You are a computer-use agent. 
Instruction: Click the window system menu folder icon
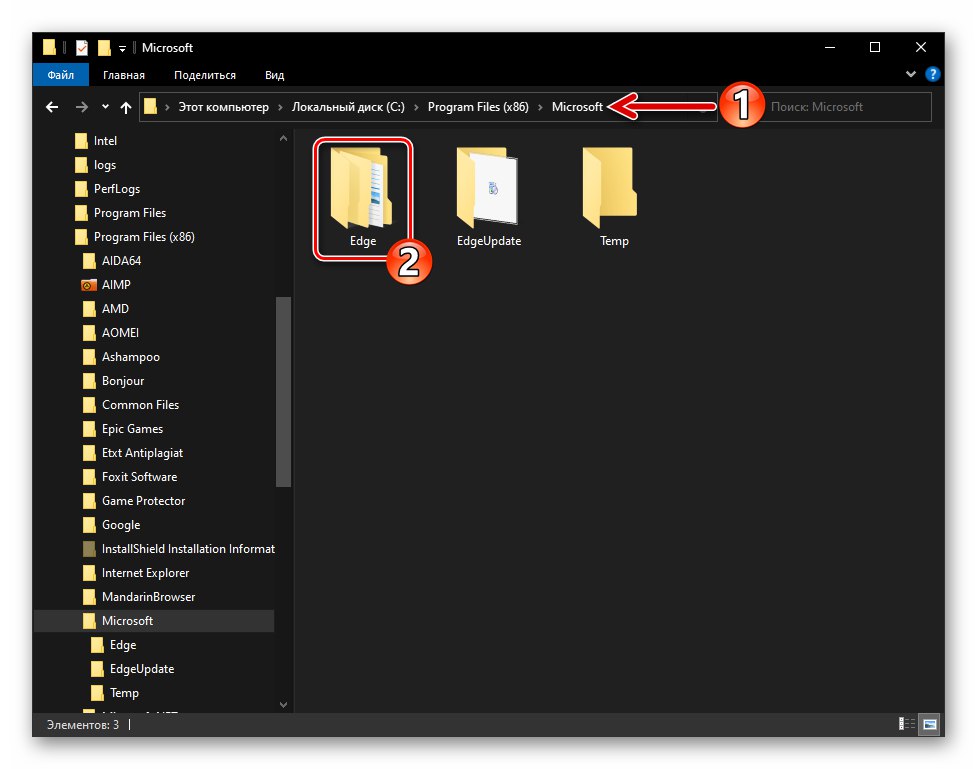click(x=49, y=47)
